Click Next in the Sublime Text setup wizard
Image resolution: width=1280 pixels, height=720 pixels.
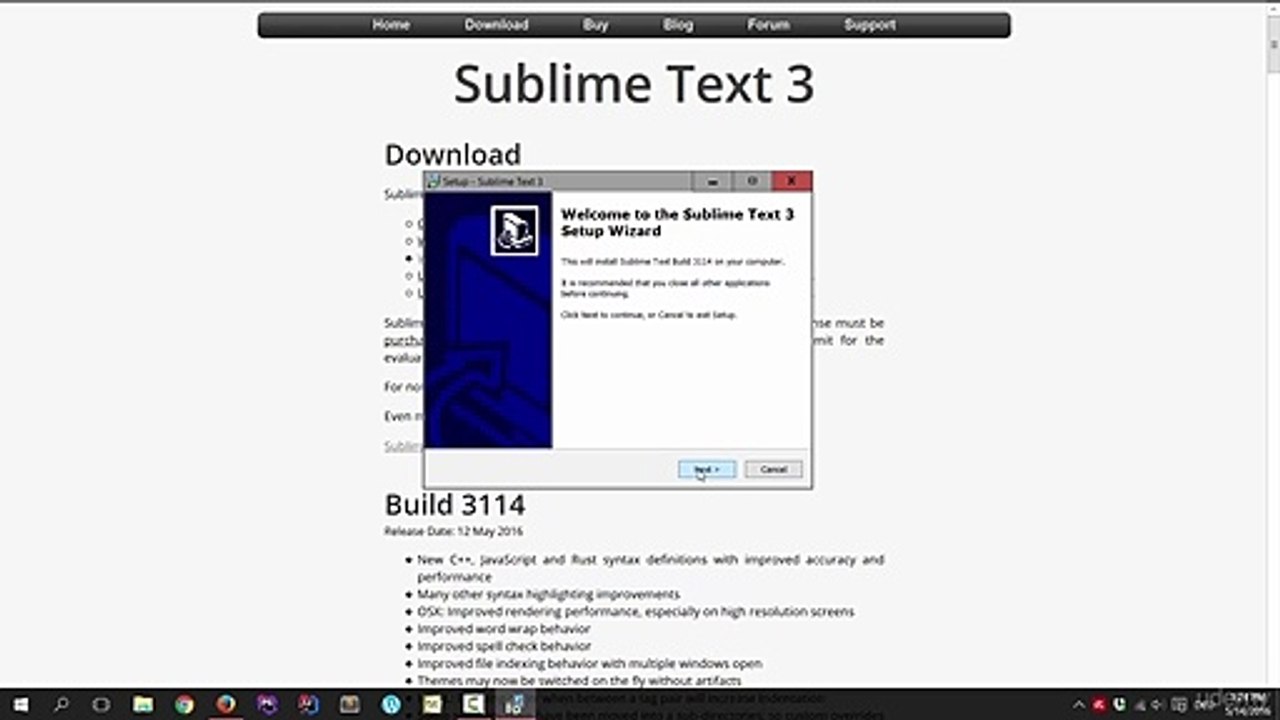[707, 469]
